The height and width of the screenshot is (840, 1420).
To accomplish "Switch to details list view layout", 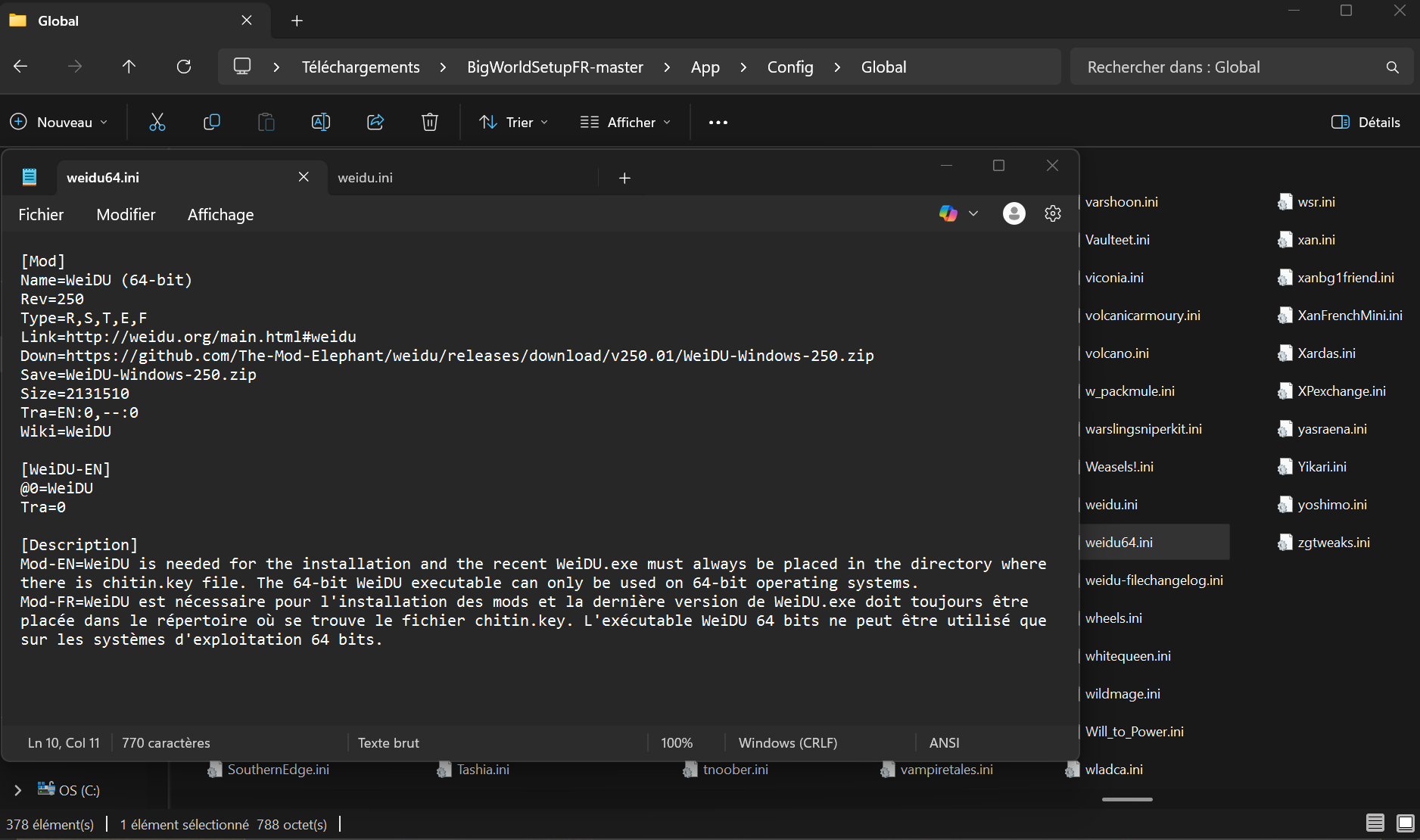I will click(x=1375, y=823).
